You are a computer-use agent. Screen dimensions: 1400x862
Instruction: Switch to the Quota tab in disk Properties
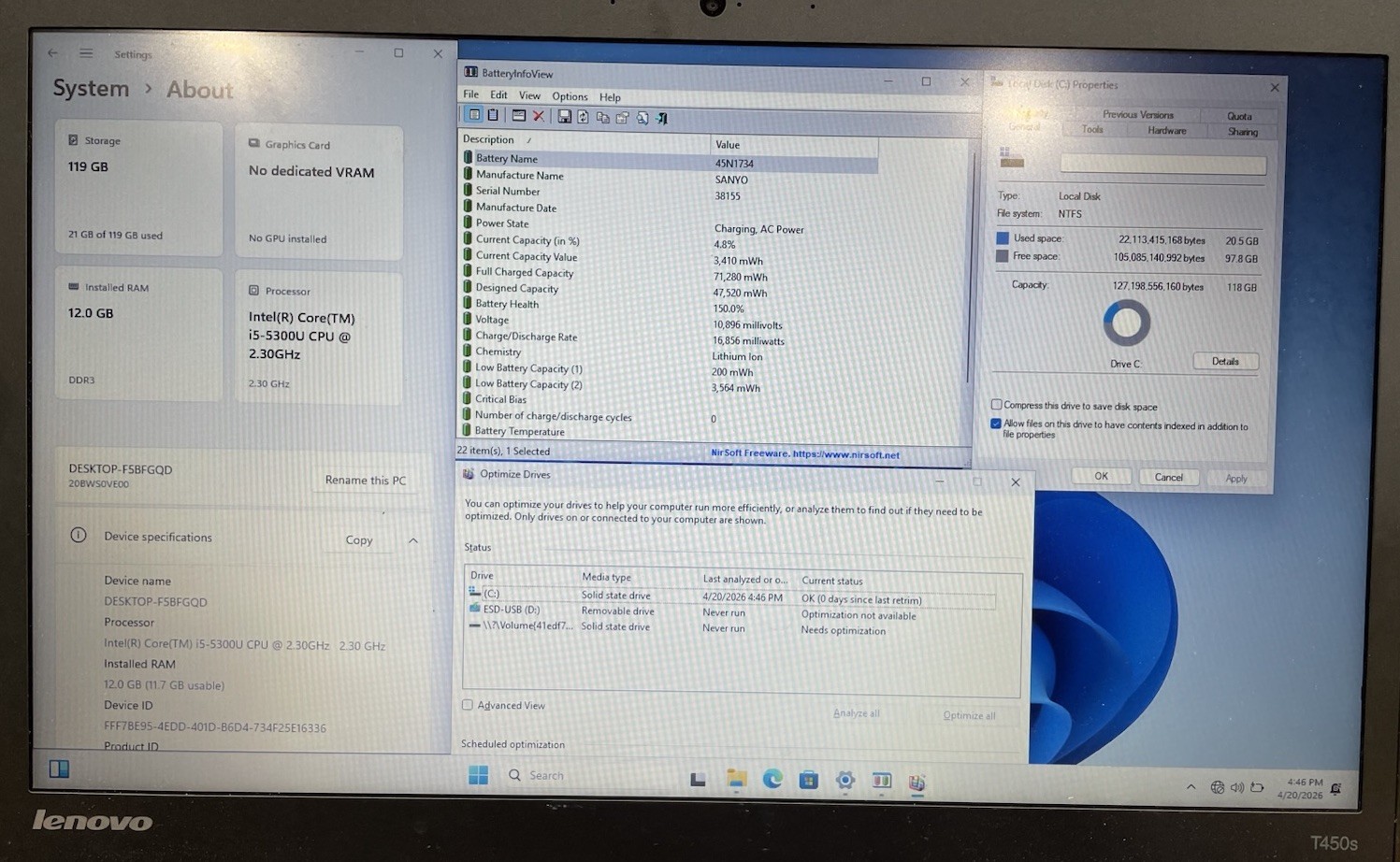click(1239, 117)
